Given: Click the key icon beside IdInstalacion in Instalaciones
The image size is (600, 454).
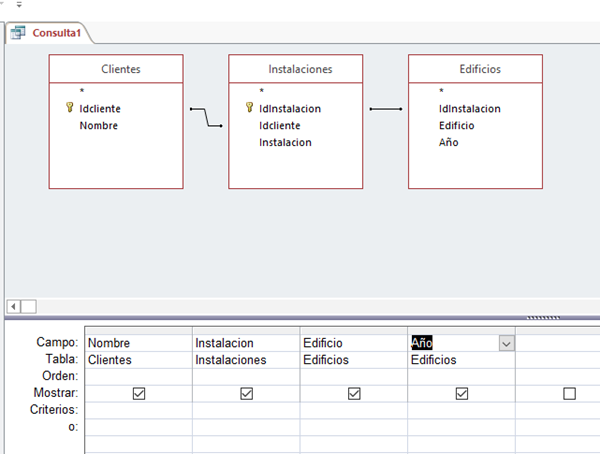Looking at the screenshot, I should (249, 107).
